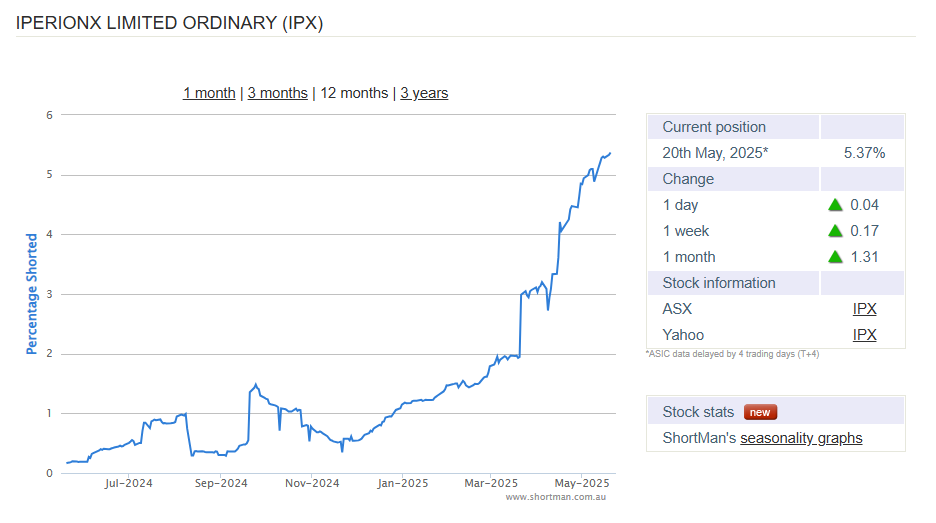Click the ASIC data delay footnote
This screenshot has width=936, height=523.
(x=732, y=354)
